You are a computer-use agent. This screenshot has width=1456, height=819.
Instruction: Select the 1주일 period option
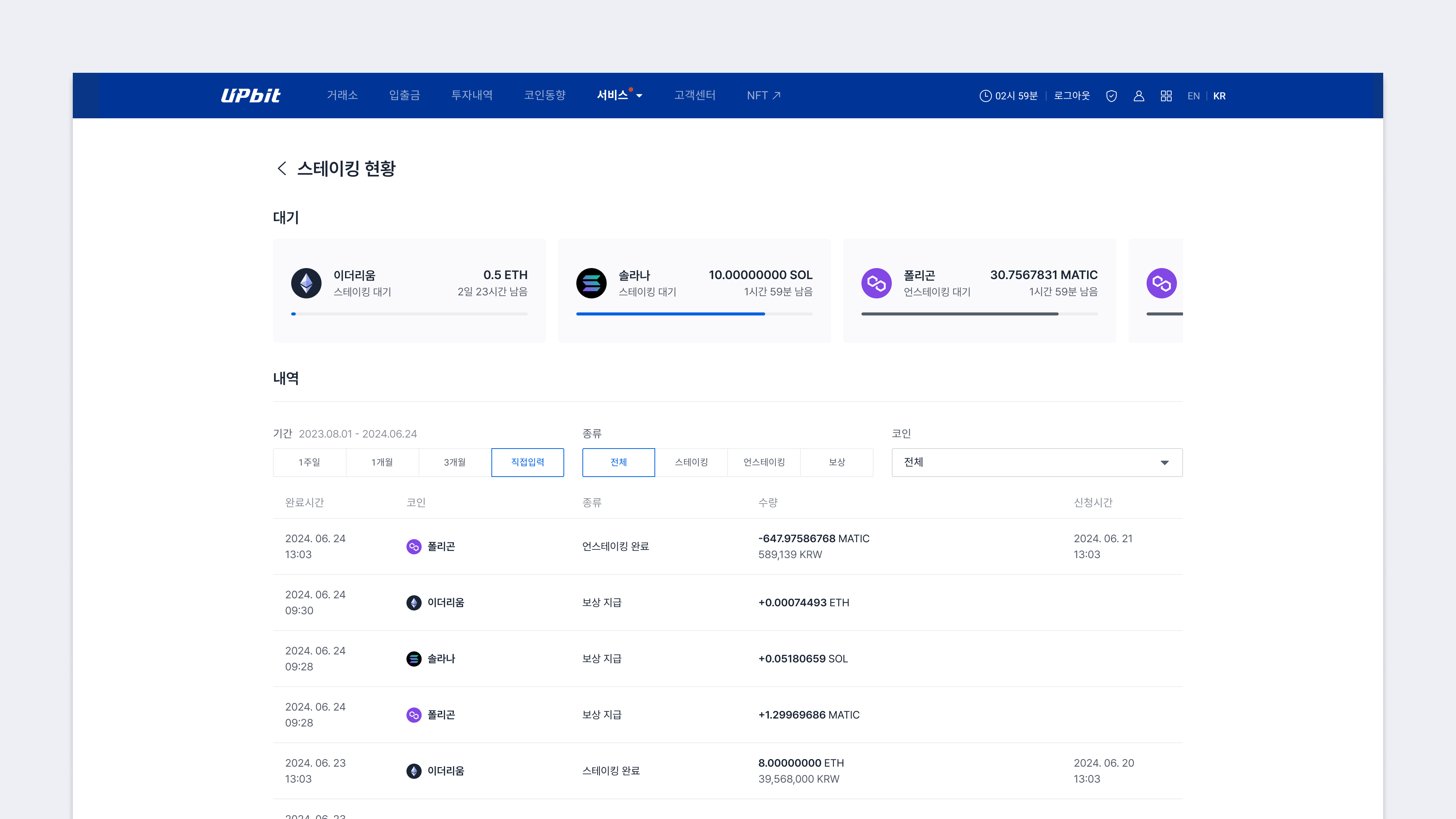pyautogui.click(x=309, y=462)
